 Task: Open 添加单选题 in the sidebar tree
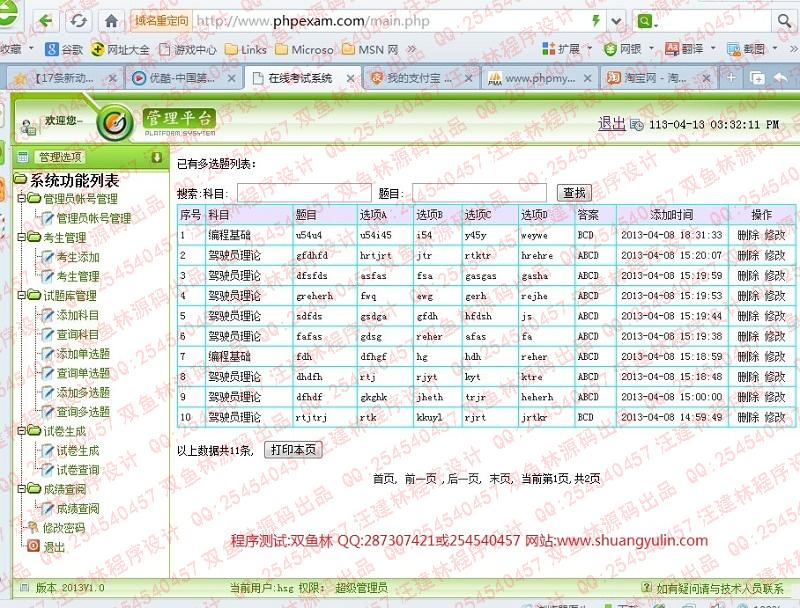tap(83, 353)
